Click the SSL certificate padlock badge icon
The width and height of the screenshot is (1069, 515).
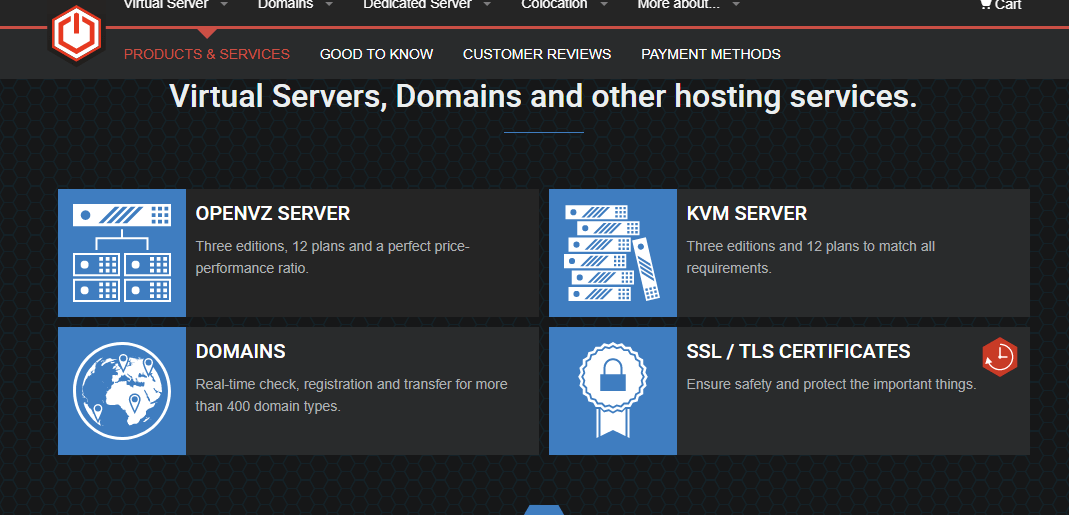[613, 391]
